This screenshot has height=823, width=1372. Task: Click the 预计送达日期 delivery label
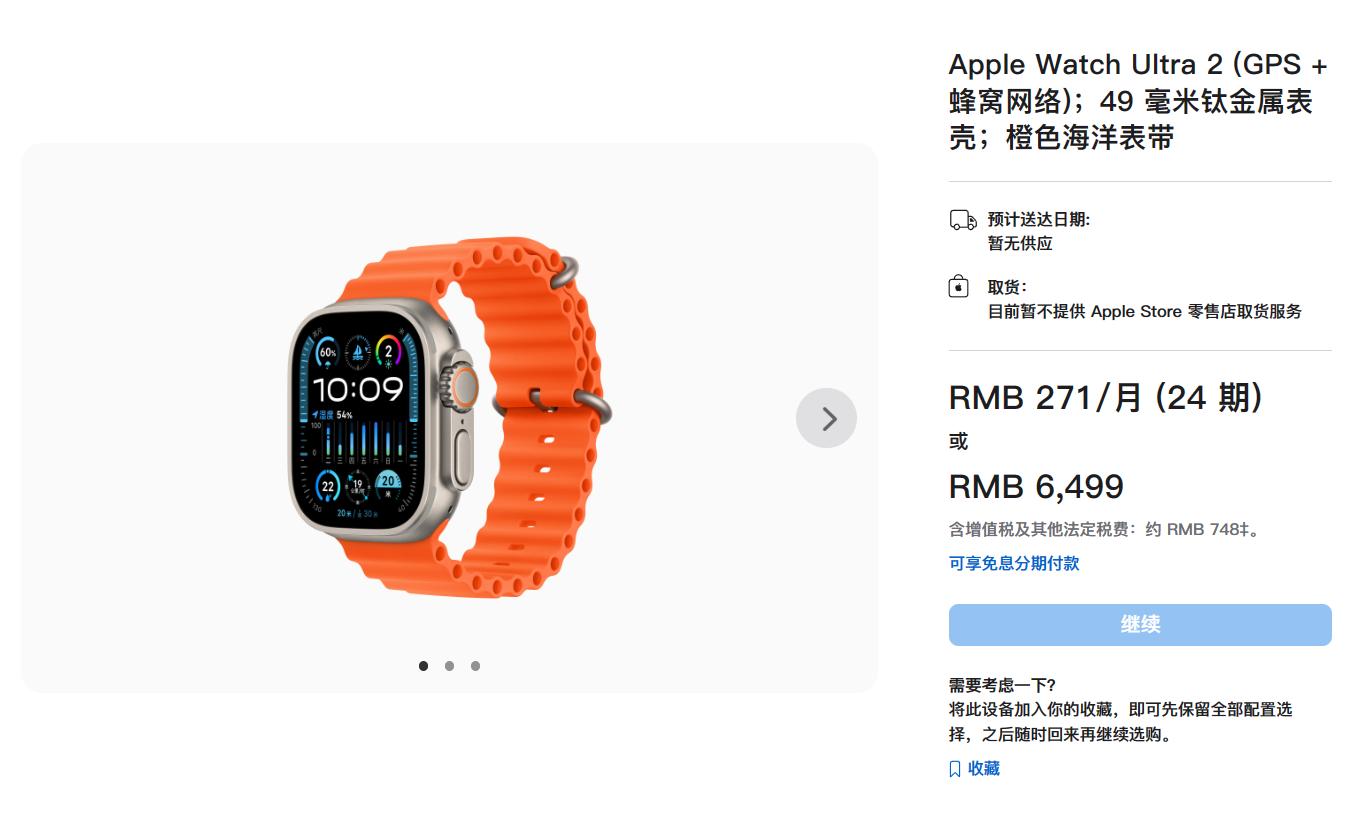[1039, 220]
